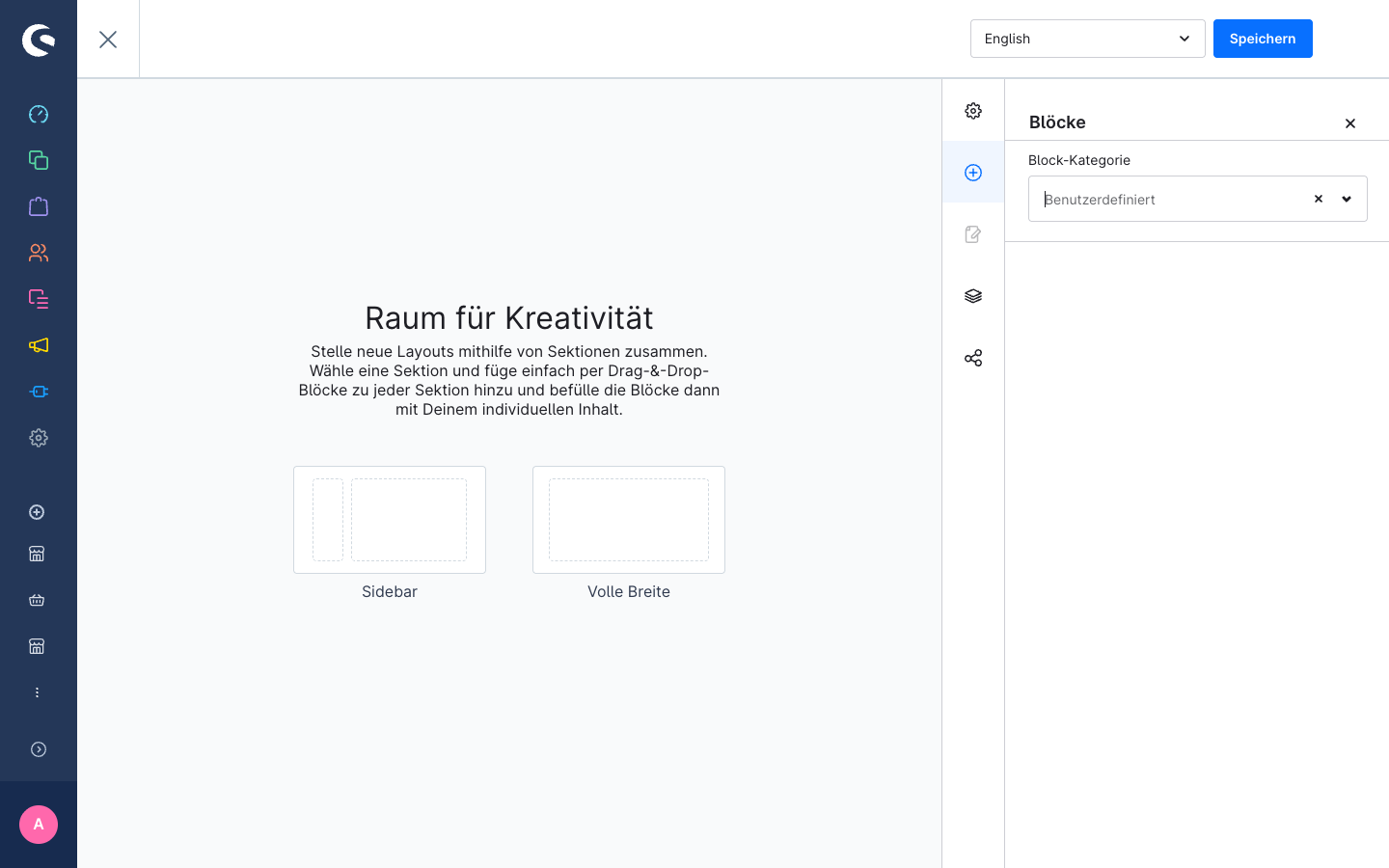Viewport: 1389px width, 868px height.
Task: Open the last storefront sales channel icon
Action: pyautogui.click(x=37, y=646)
